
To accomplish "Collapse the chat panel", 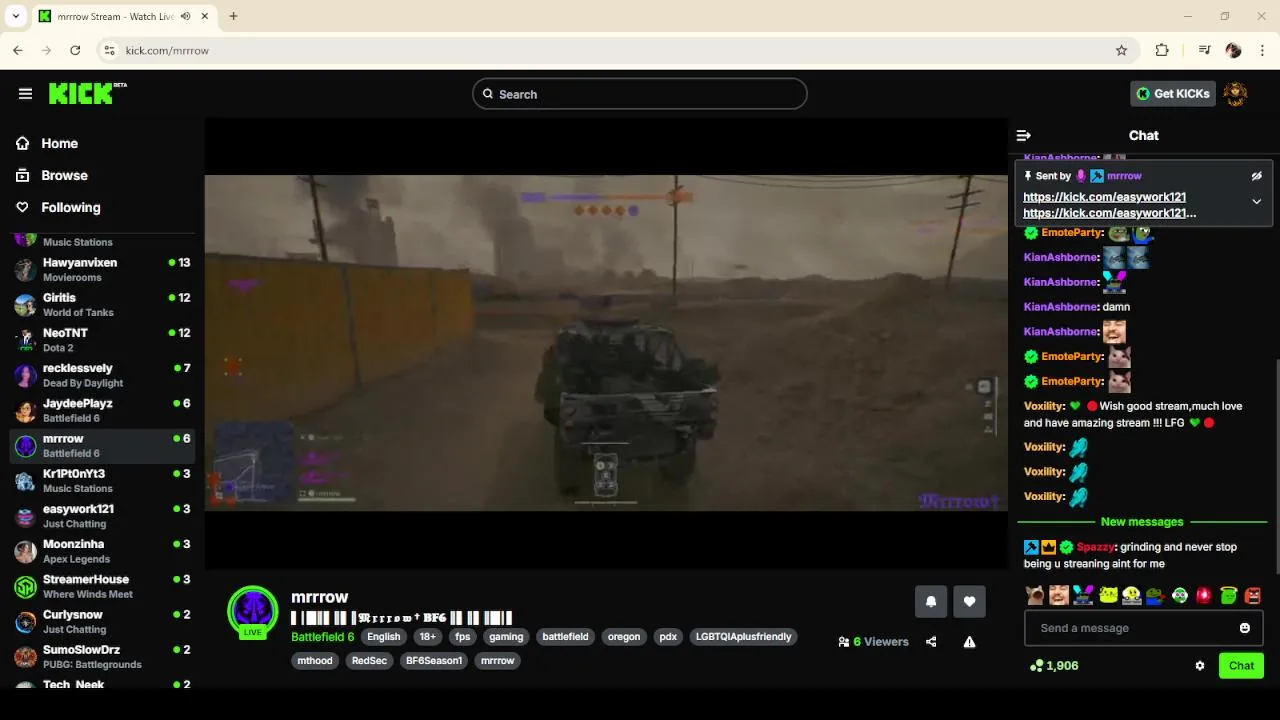I will 1023,135.
